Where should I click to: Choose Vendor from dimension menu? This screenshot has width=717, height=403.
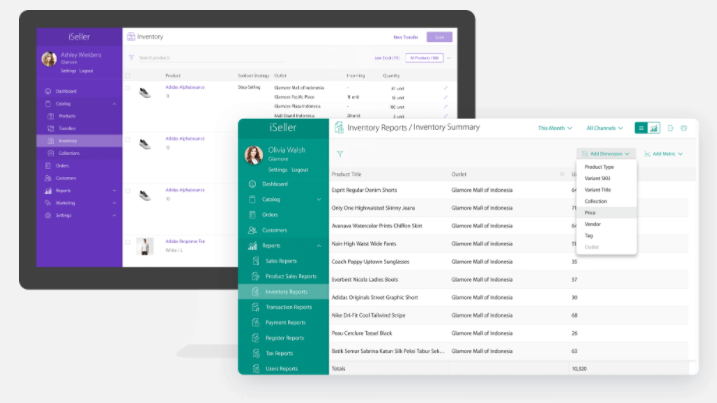pos(606,224)
